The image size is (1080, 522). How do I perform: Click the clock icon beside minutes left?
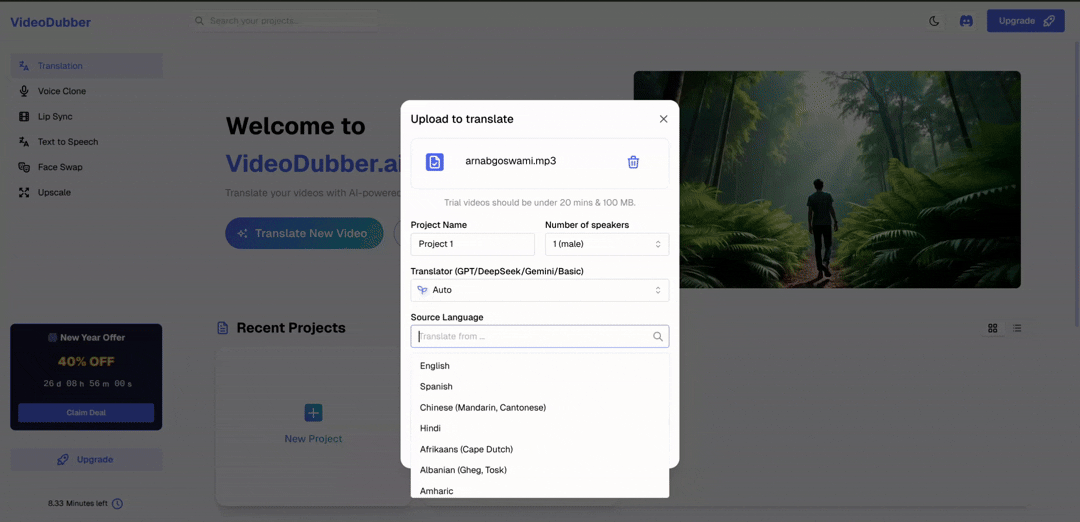coord(118,504)
